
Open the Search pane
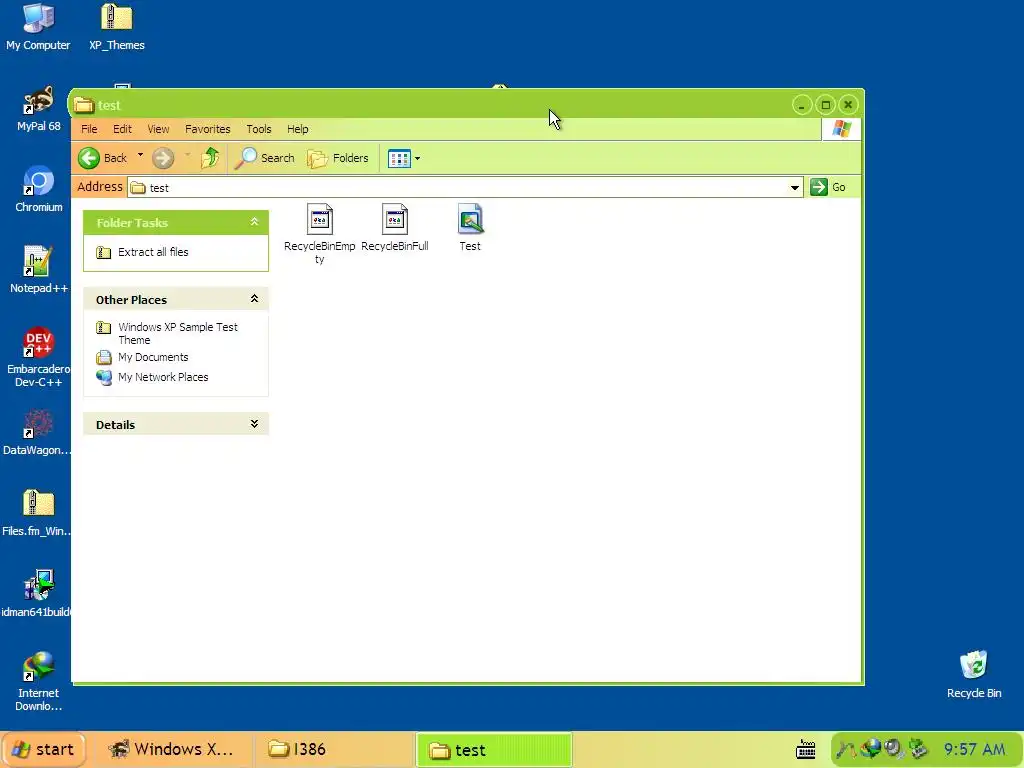pyautogui.click(x=264, y=158)
